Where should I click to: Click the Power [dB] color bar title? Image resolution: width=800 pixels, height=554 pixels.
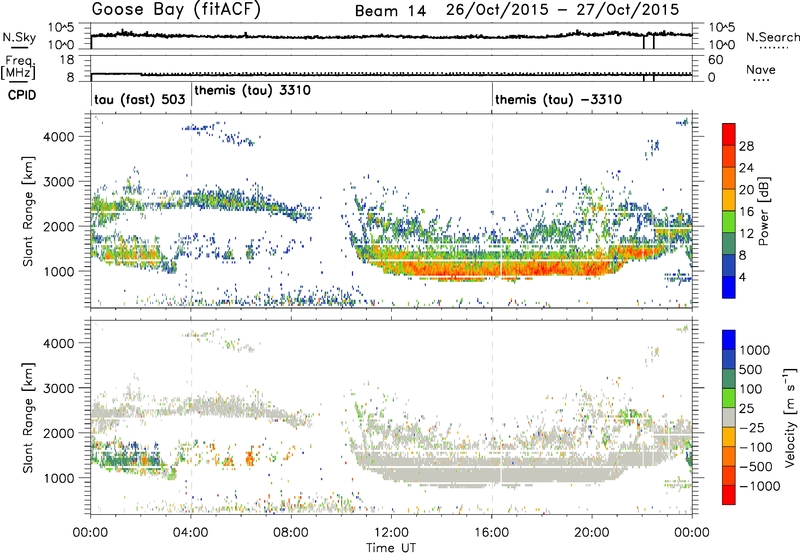763,211
